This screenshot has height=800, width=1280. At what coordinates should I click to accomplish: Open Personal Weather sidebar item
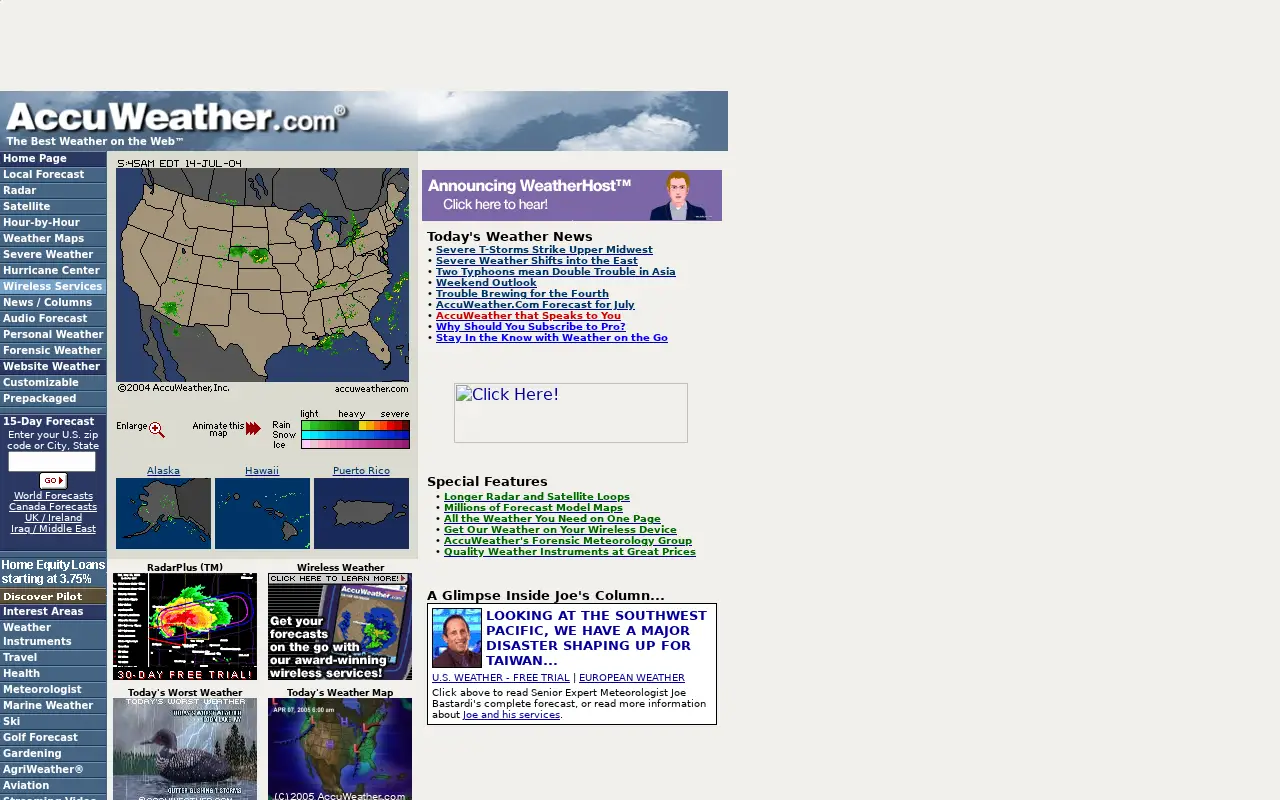point(53,335)
